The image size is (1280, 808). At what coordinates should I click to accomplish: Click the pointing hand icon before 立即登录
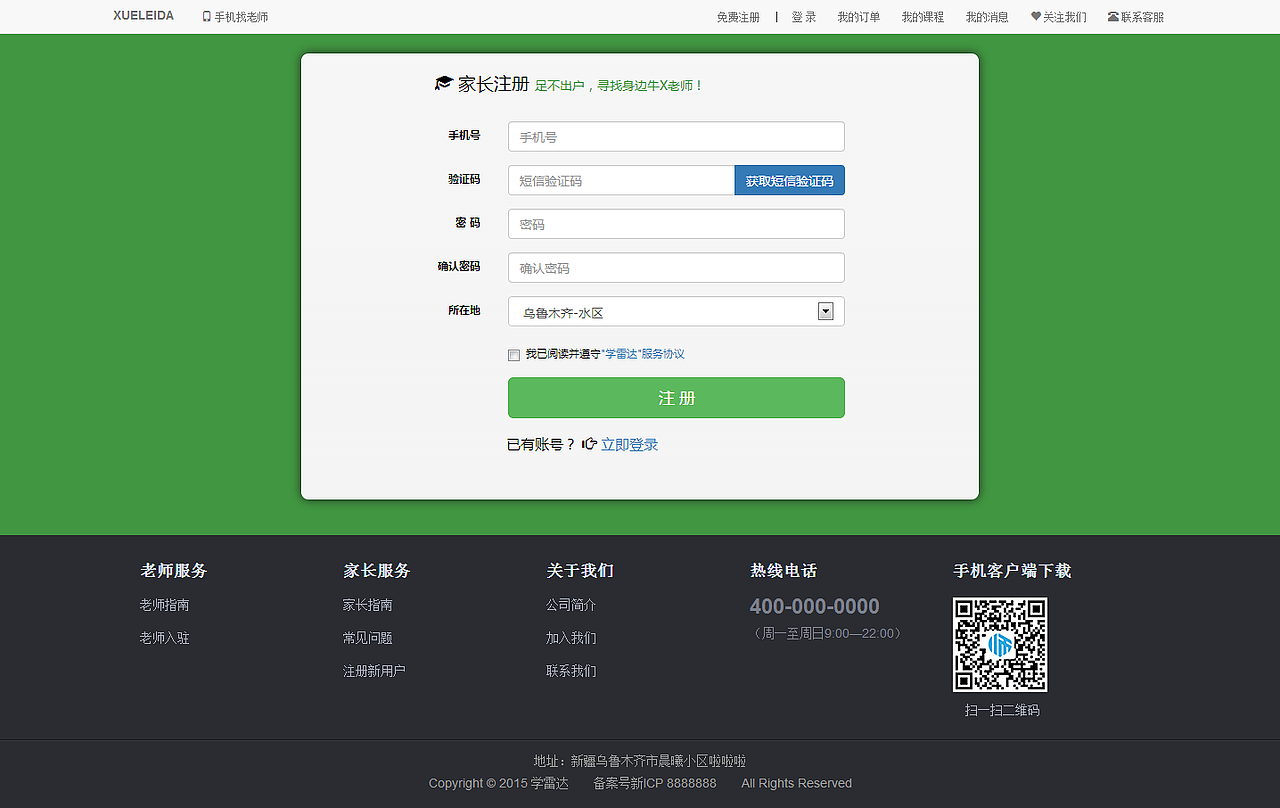[x=590, y=444]
